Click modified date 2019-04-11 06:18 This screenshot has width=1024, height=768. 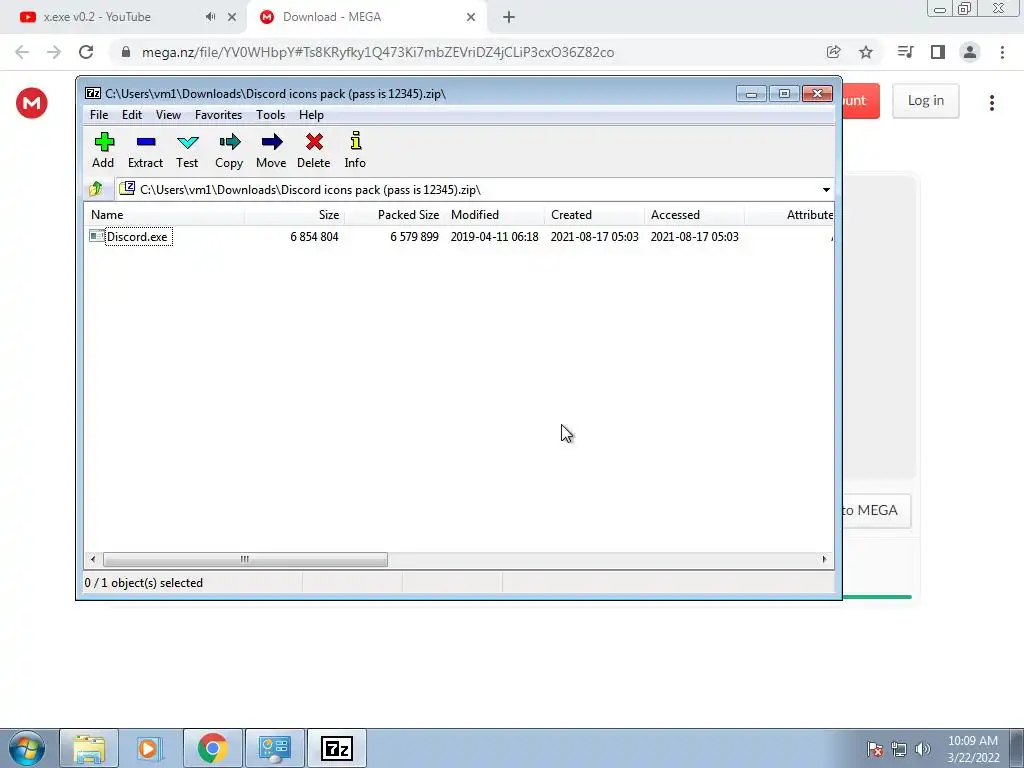[494, 237]
